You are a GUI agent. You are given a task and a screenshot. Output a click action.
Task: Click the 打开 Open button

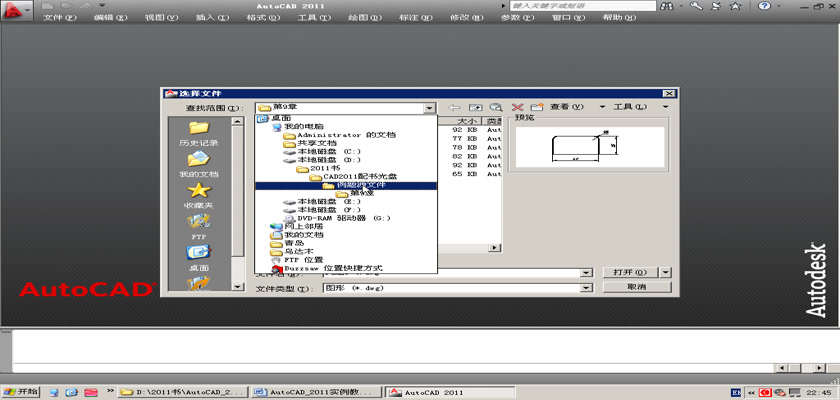[x=631, y=273]
